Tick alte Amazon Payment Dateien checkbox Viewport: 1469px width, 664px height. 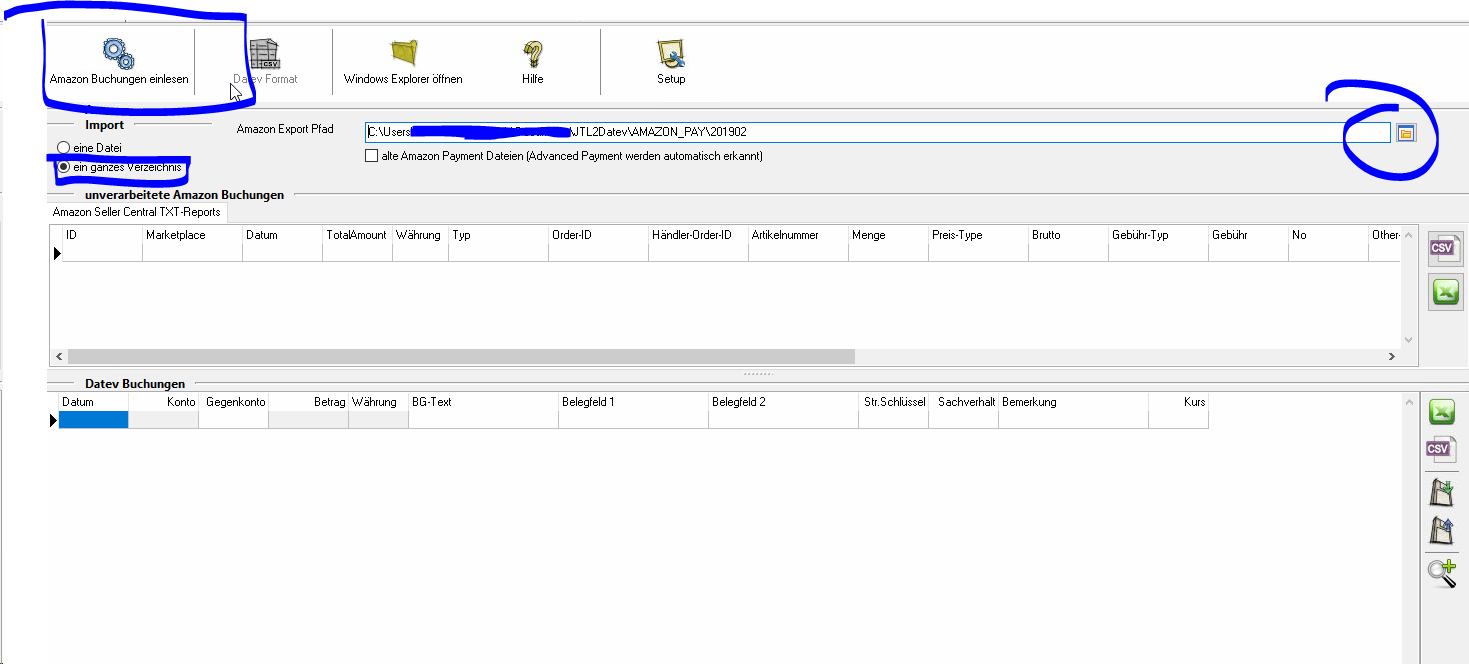pos(372,156)
